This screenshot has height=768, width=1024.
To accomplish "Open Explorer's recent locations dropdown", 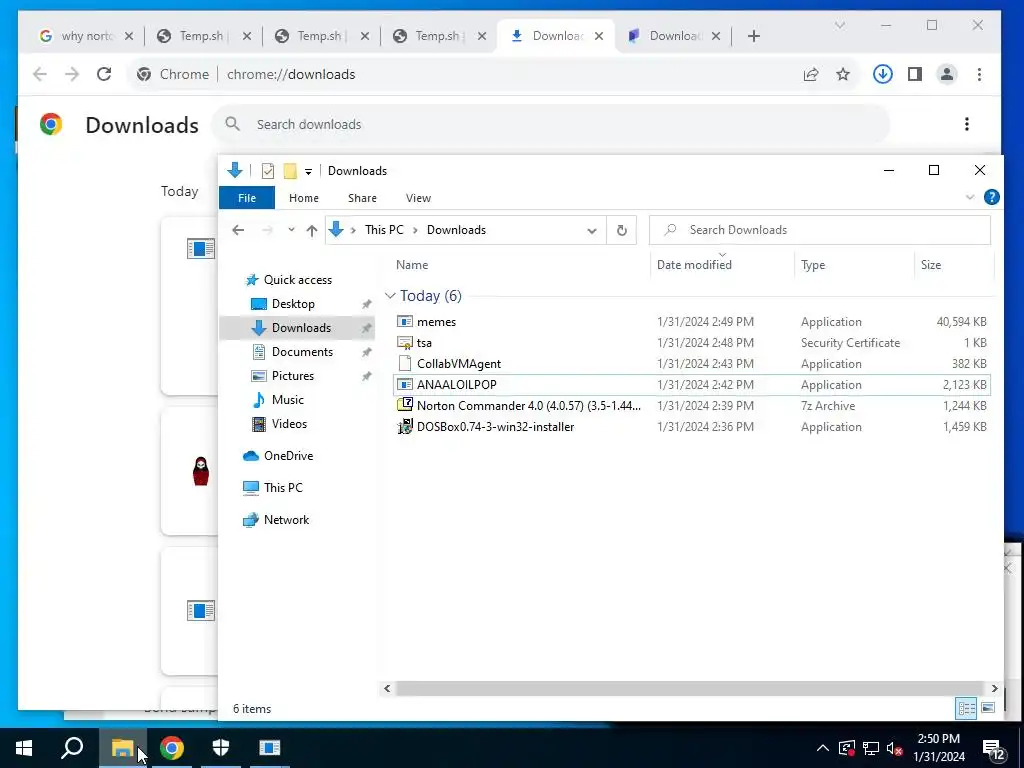I will [291, 230].
